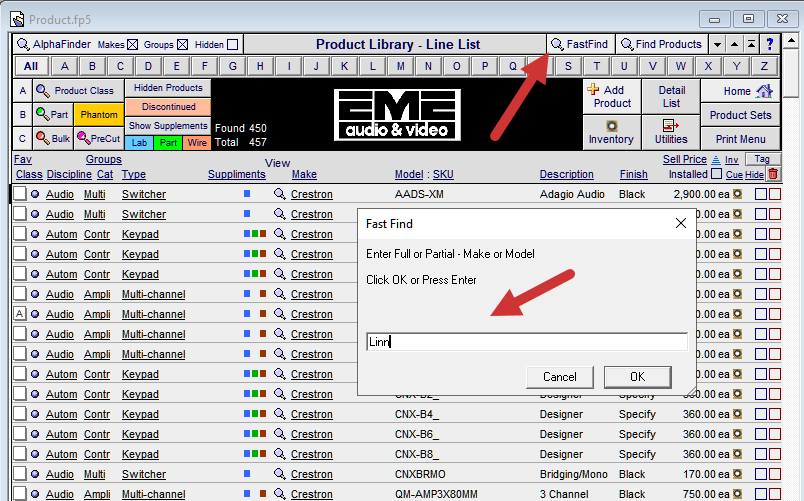Click the vertical scrollbar up arrow
The image size is (804, 501).
click(791, 40)
